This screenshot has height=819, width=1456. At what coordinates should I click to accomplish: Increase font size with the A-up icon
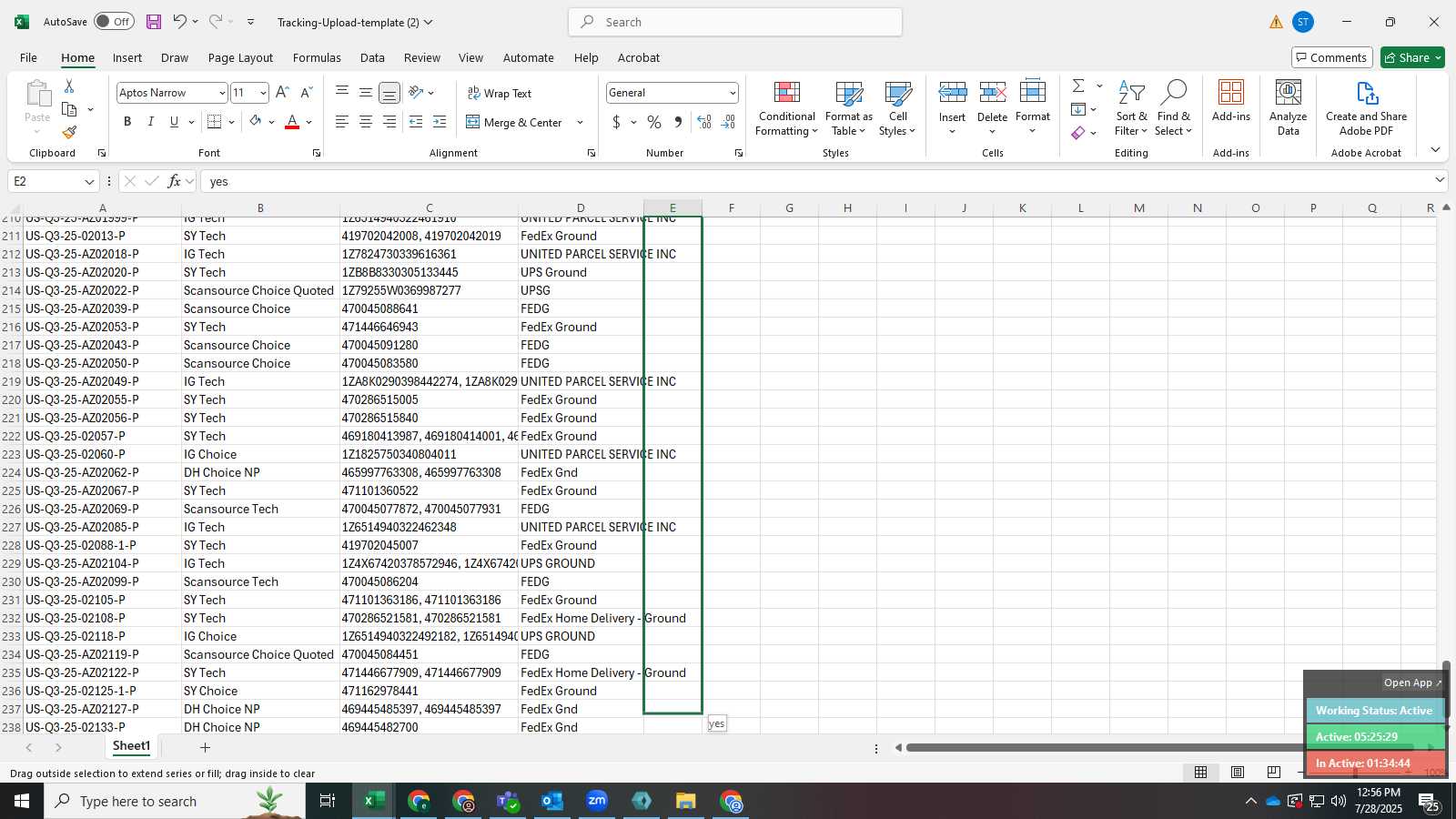coord(282,93)
